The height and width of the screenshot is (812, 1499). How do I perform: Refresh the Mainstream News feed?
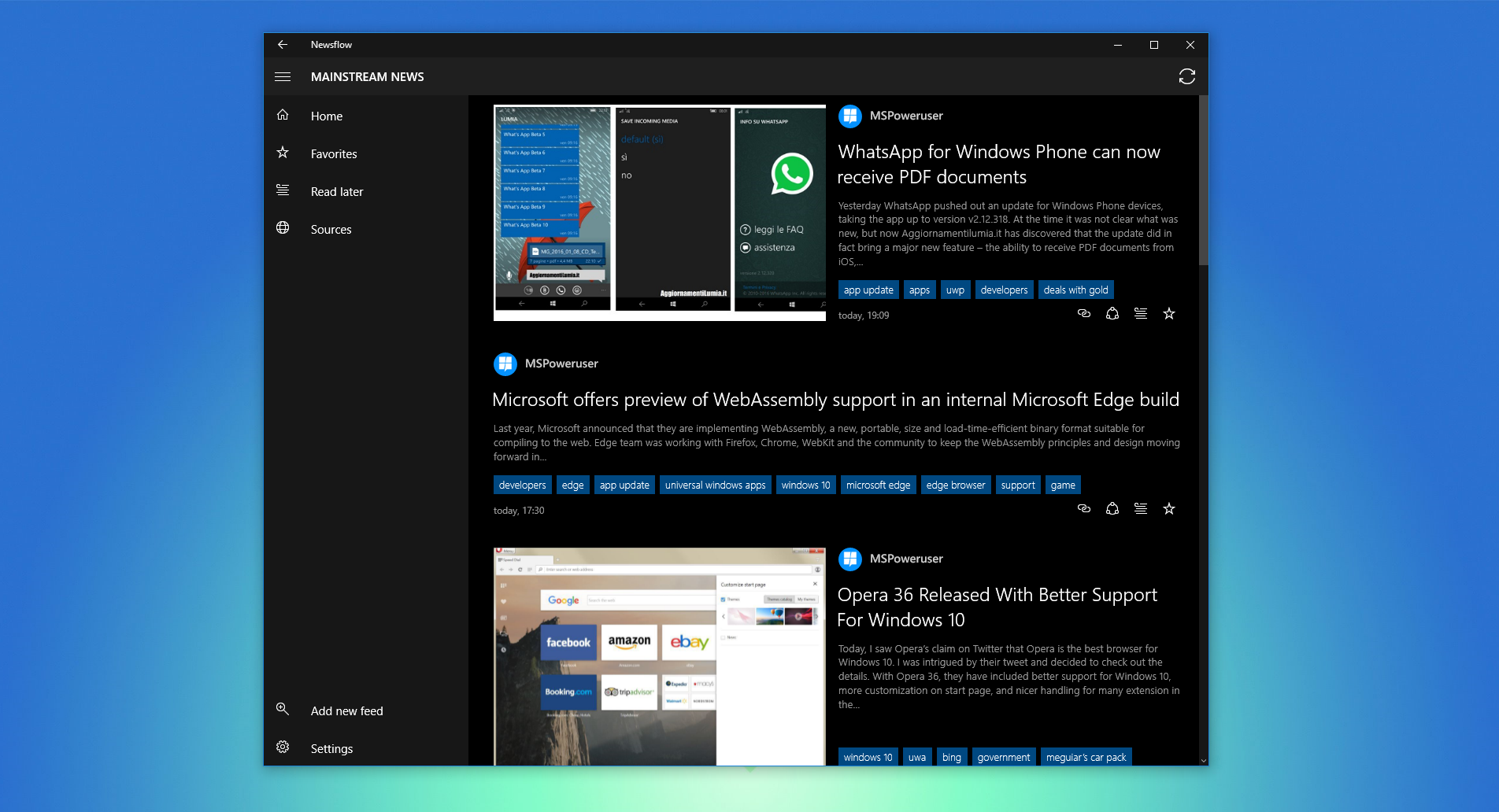(1186, 76)
